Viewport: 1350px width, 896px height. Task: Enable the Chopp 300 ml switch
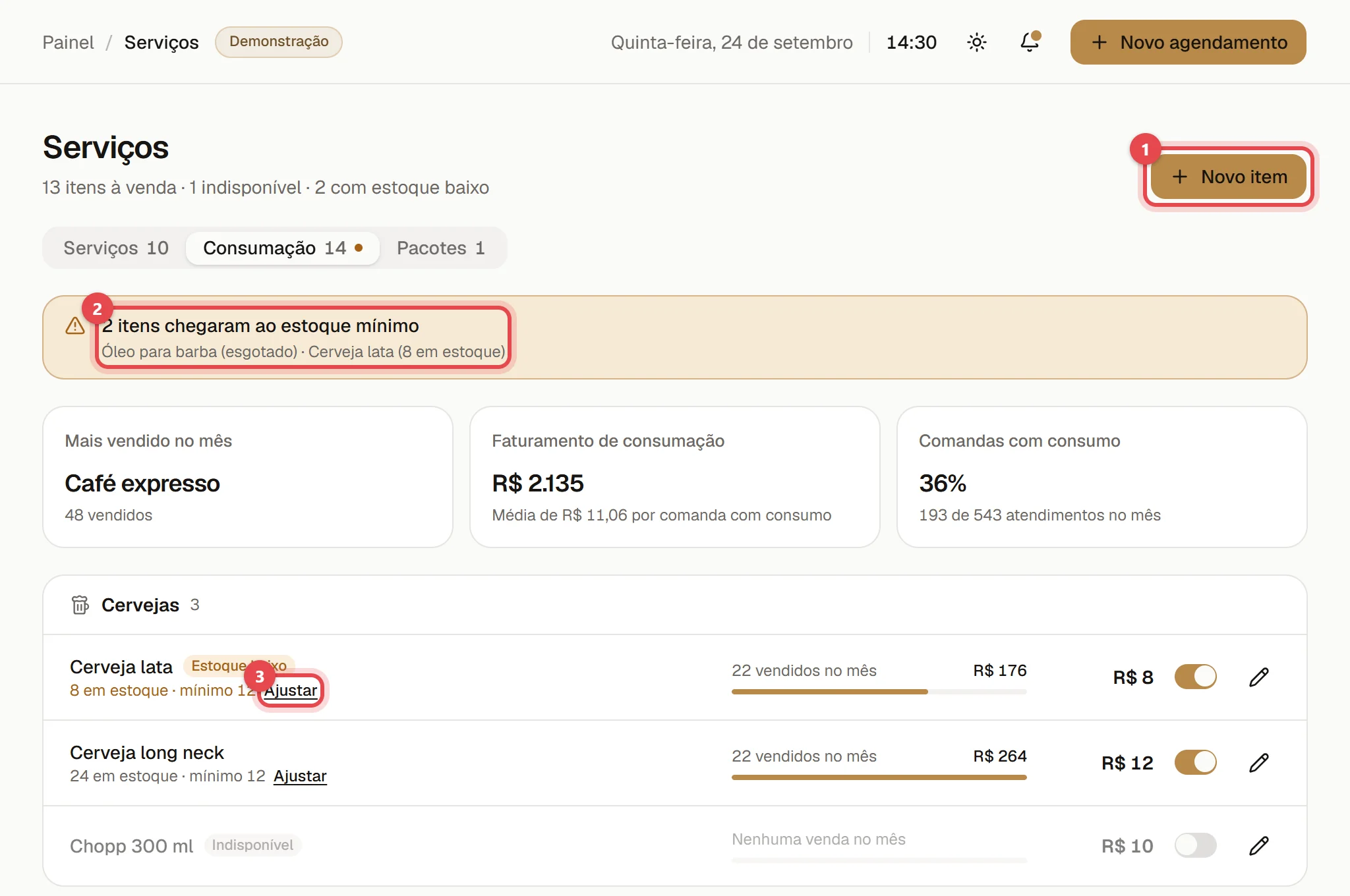click(x=1195, y=845)
